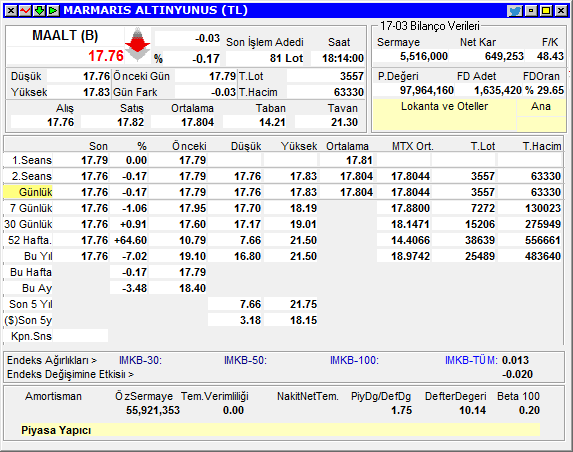Click the Lokanta ve Oteller sector field
Image resolution: width=573 pixels, height=452 pixels.
pyautogui.click(x=444, y=114)
